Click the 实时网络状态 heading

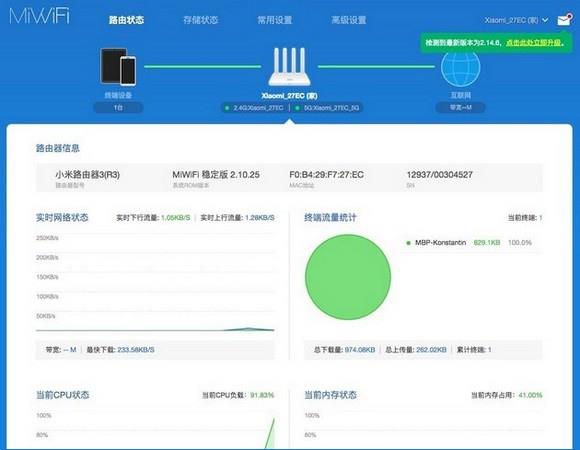62,217
